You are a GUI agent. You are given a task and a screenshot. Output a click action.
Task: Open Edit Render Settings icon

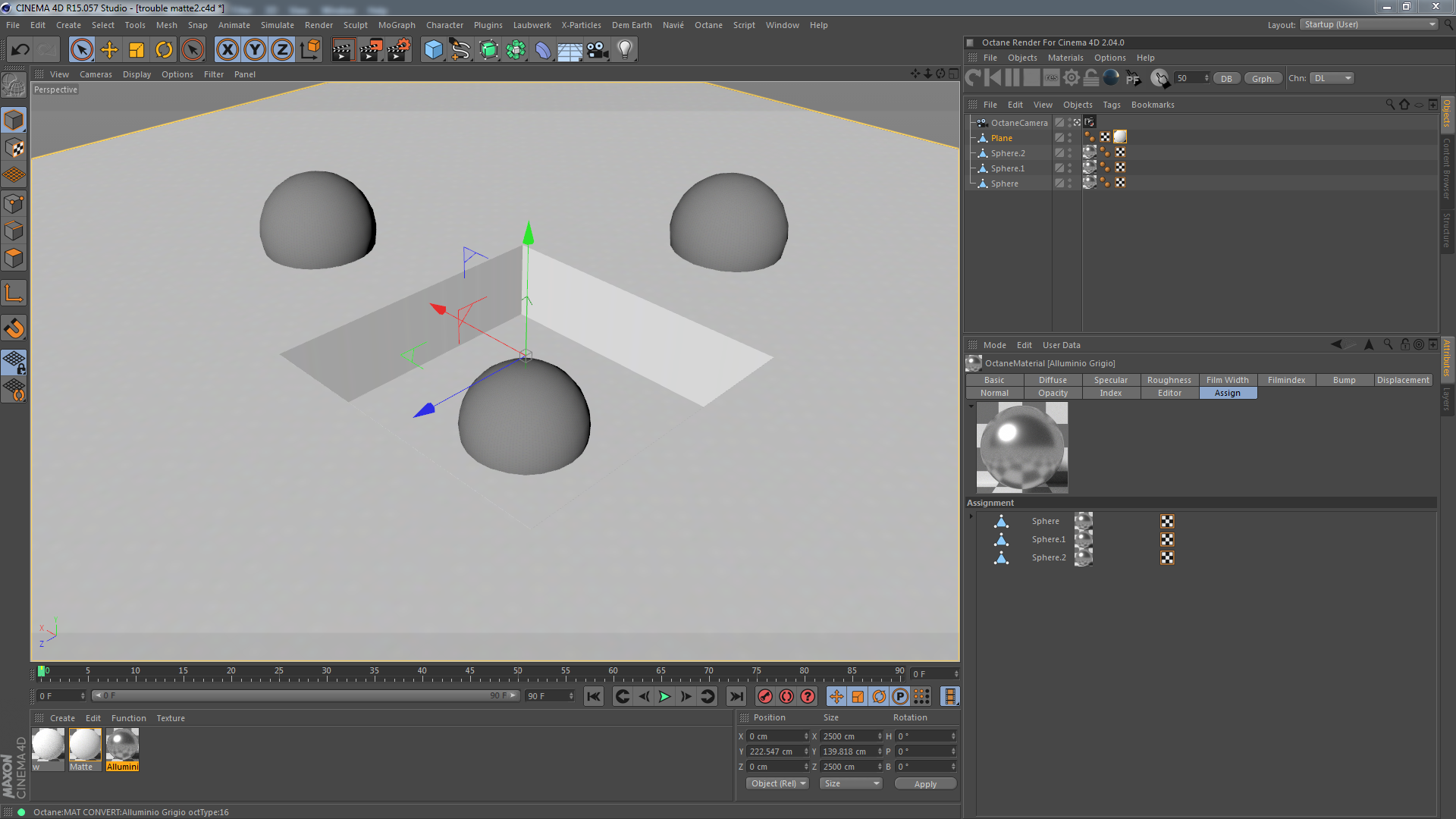click(x=398, y=50)
